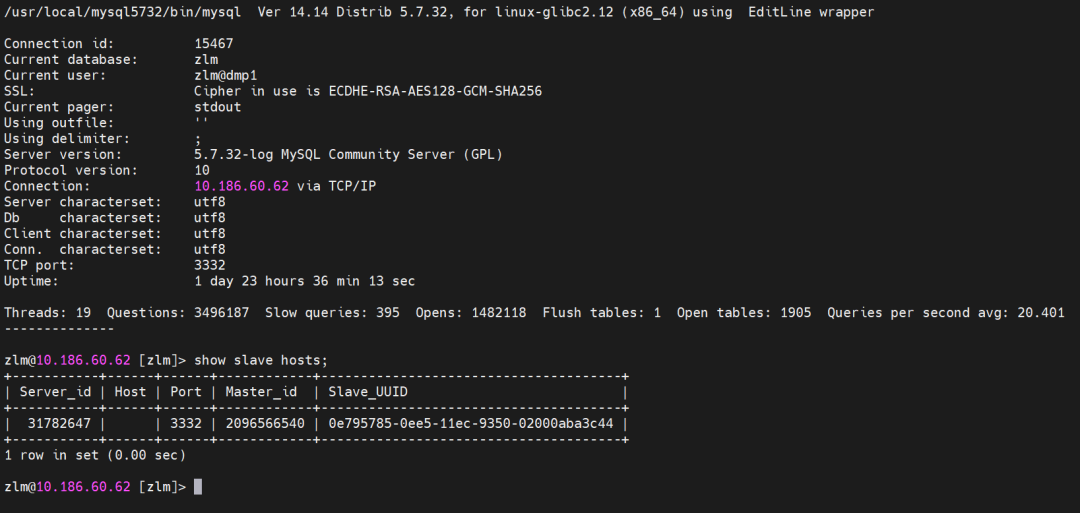
Task: Click the Host column header
Action: pos(130,392)
